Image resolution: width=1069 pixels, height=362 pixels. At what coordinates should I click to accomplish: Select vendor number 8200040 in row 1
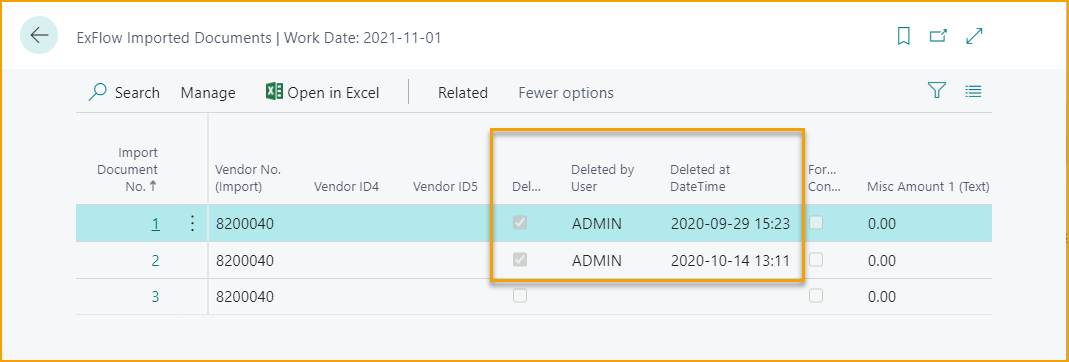[244, 224]
